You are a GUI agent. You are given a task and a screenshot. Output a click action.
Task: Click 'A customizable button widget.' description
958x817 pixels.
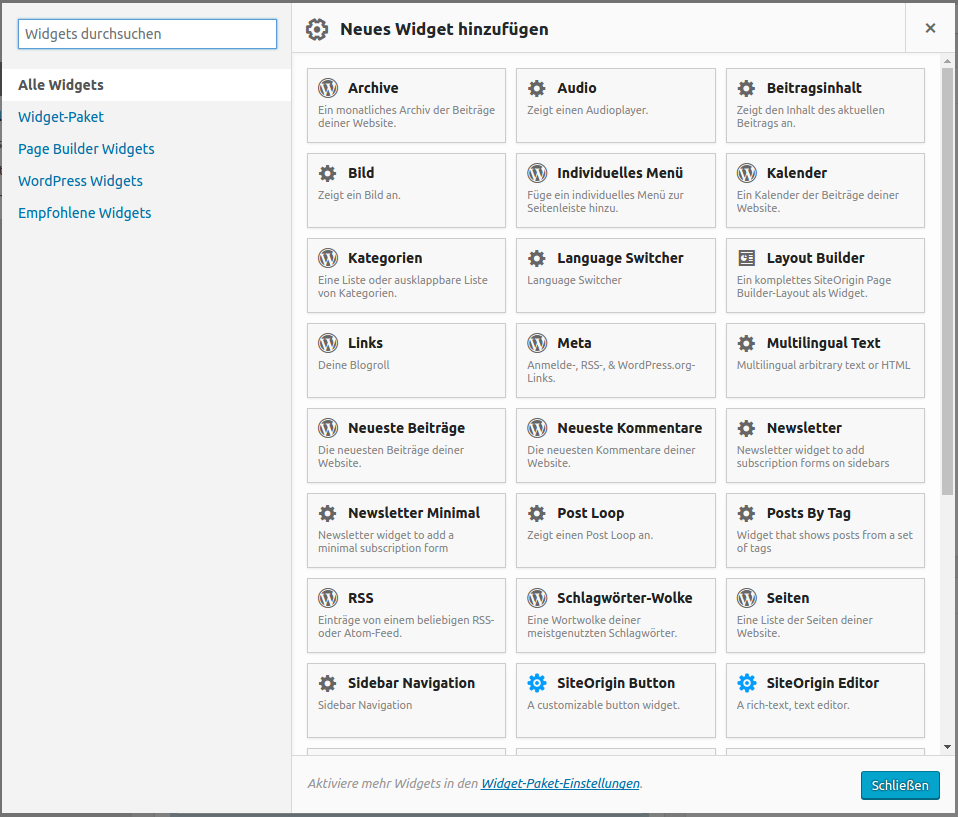[603, 705]
